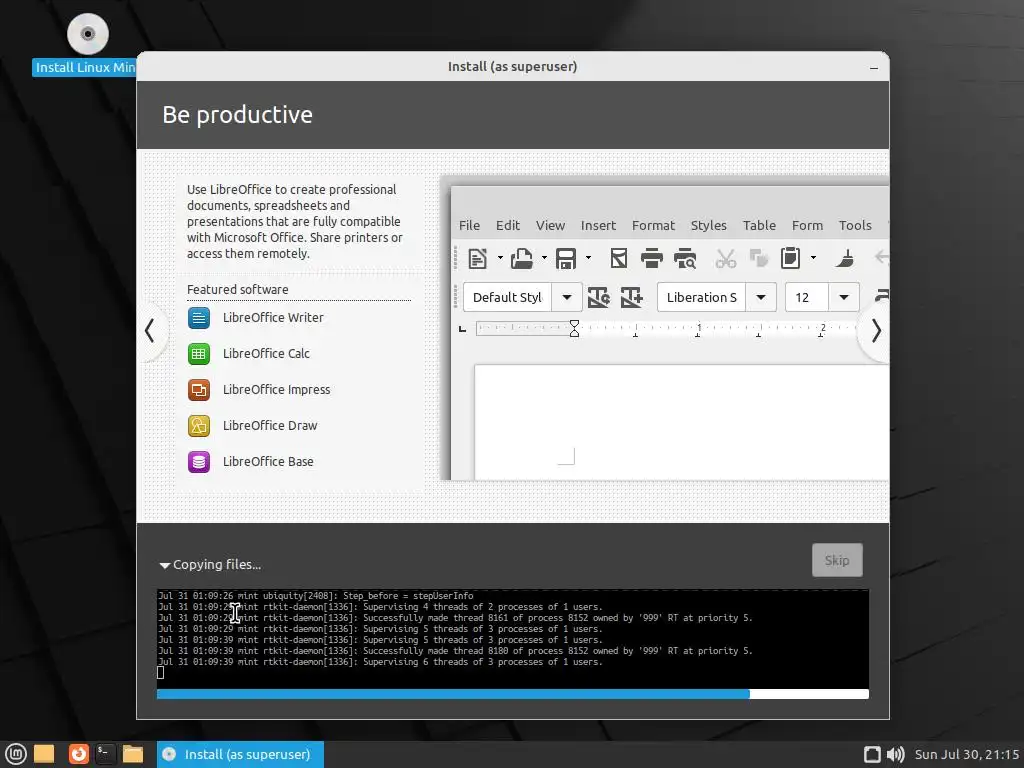The image size is (1024, 768).
Task: Click the Show Desktop taskbar icon
Action: tap(44, 754)
